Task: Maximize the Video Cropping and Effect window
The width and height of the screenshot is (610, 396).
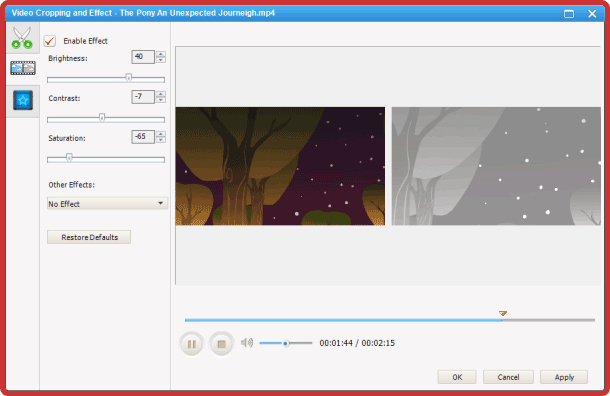Action: 569,14
